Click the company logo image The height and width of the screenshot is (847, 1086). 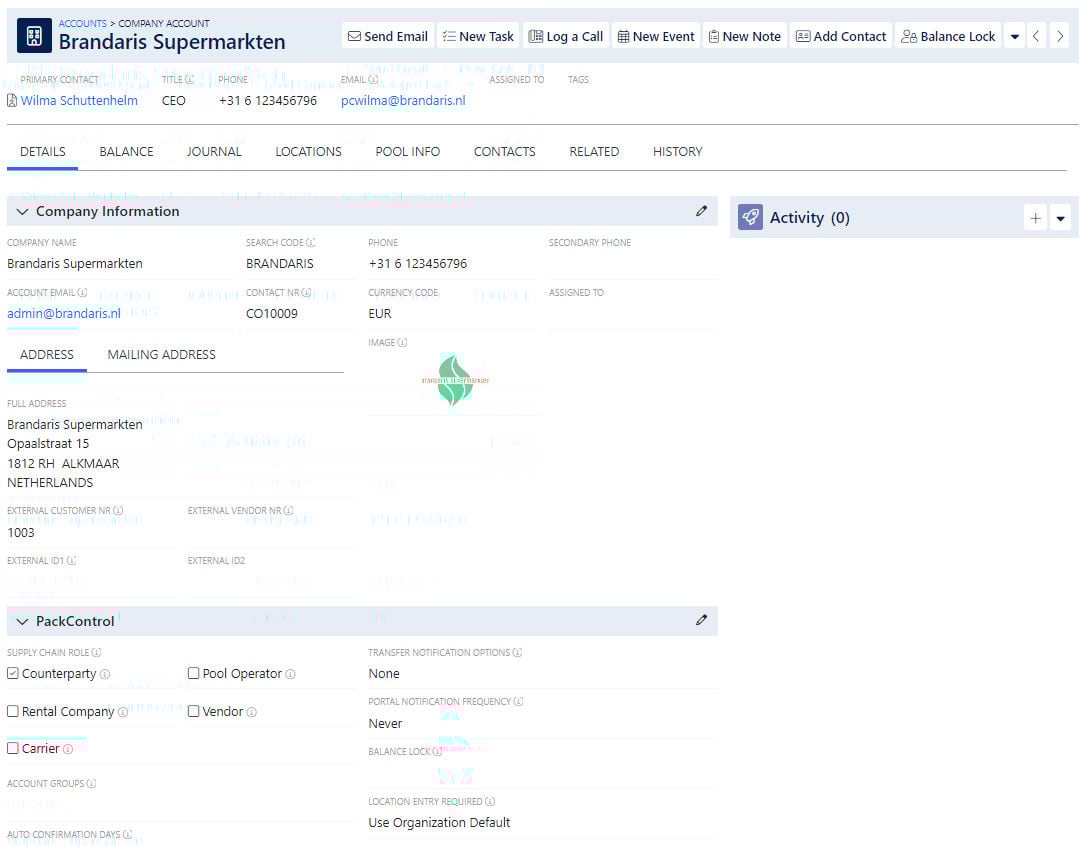(x=455, y=380)
